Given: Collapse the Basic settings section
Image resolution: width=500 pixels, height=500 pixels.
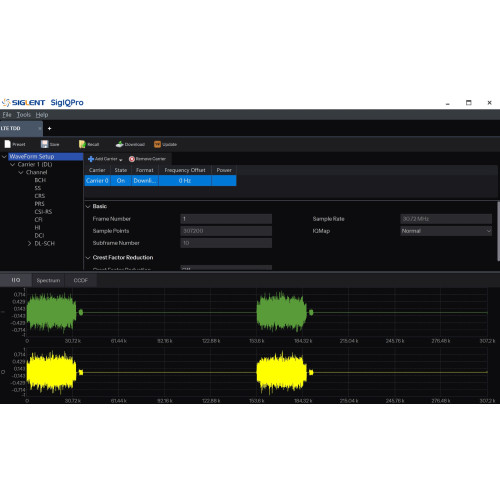Looking at the screenshot, I should pos(88,207).
